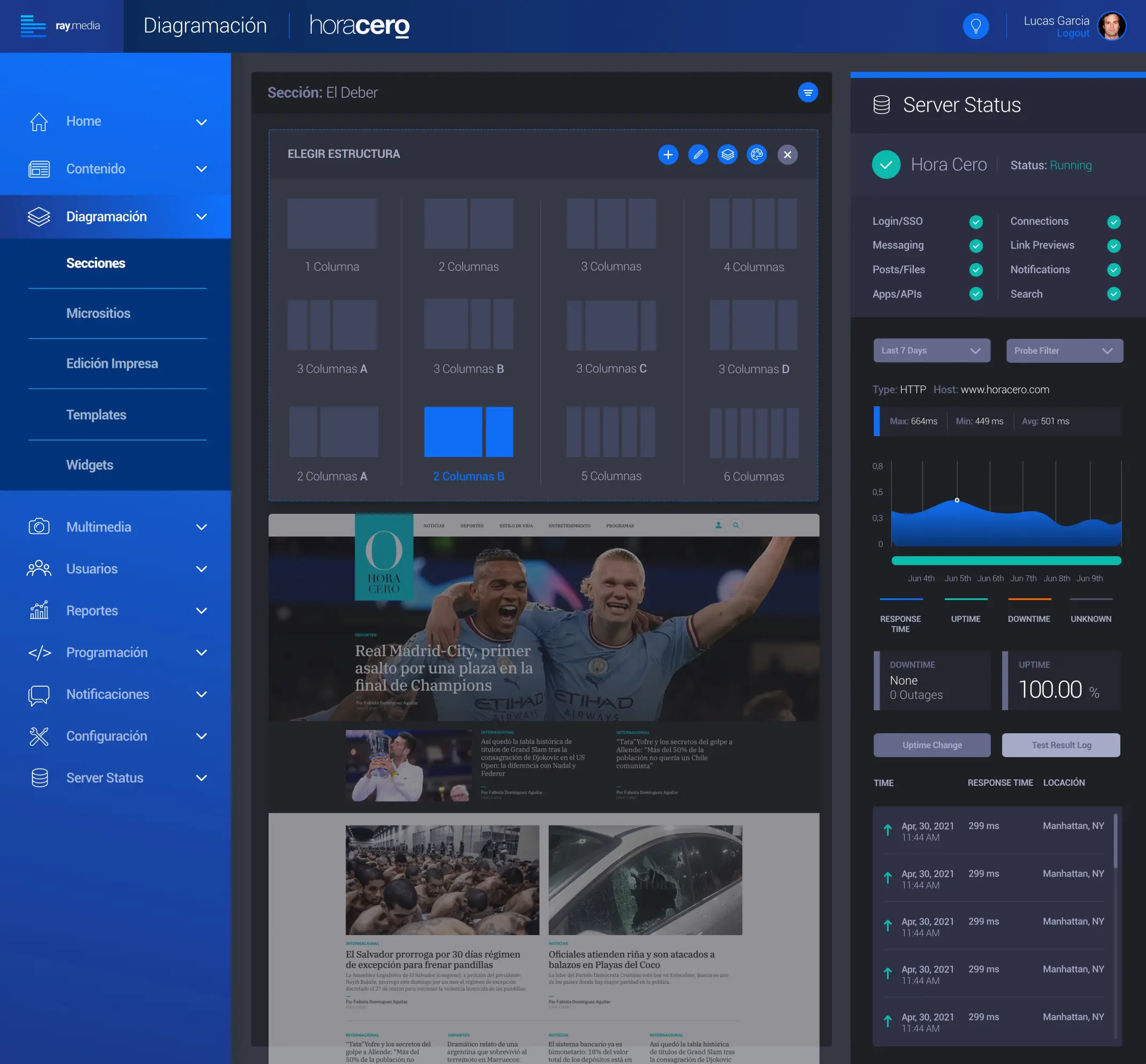
Task: Open the Last 7 Days dropdown
Action: click(931, 350)
